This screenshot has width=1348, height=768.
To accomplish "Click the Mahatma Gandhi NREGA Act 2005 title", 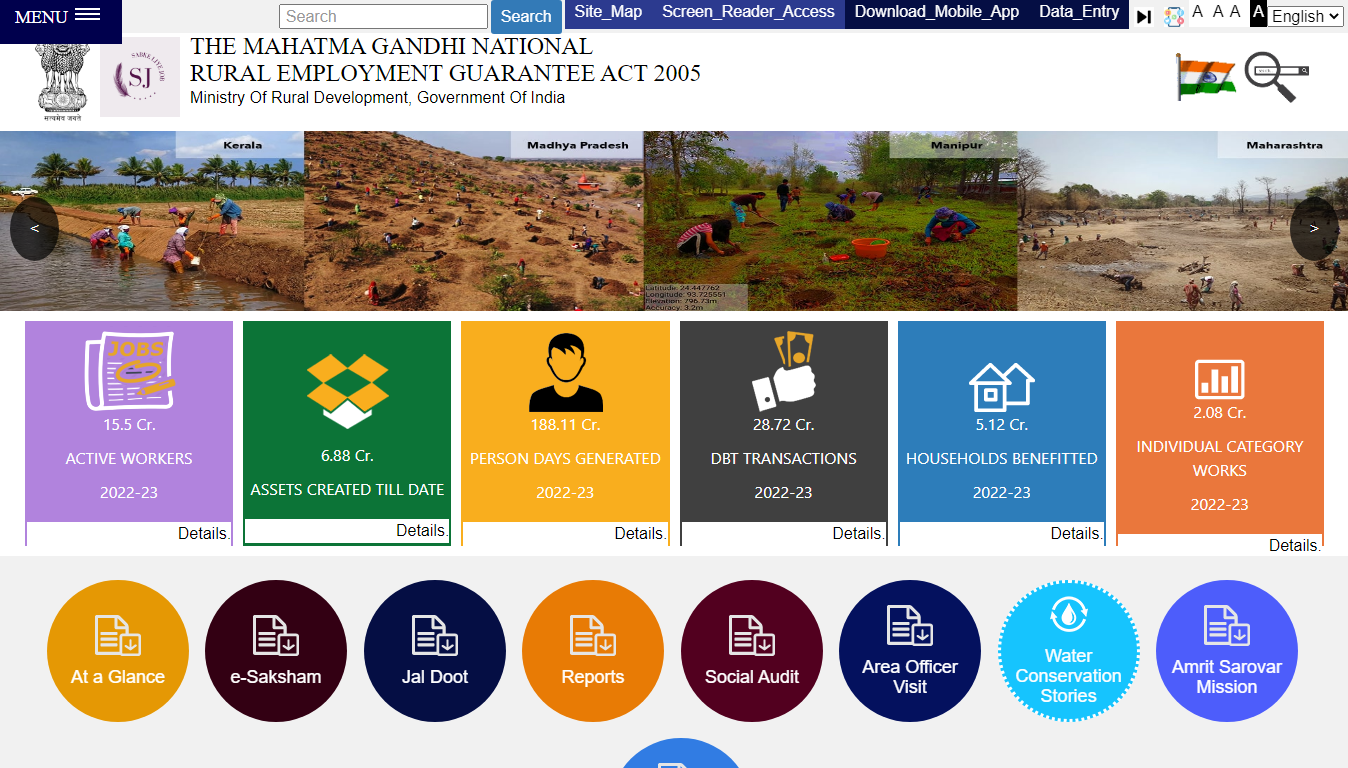I will [445, 60].
